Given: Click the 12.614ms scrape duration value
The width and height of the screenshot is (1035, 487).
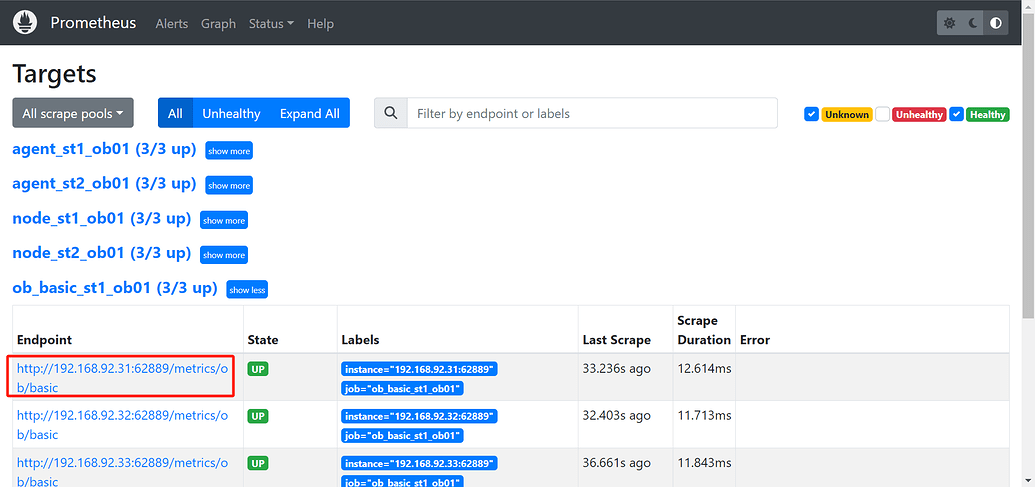Looking at the screenshot, I should tap(704, 368).
